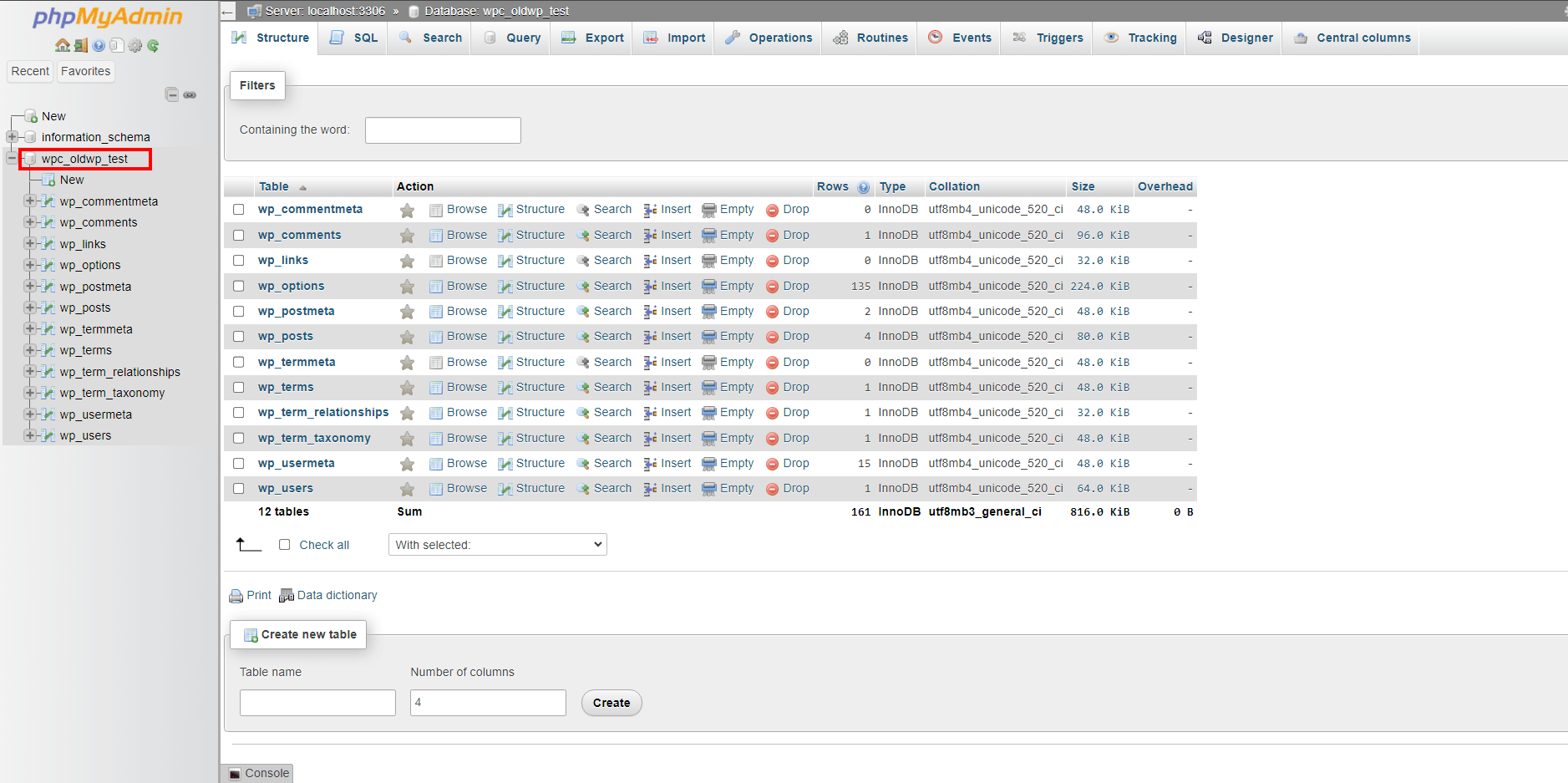1568x783 pixels.
Task: Click the Create table button
Action: [x=611, y=703]
